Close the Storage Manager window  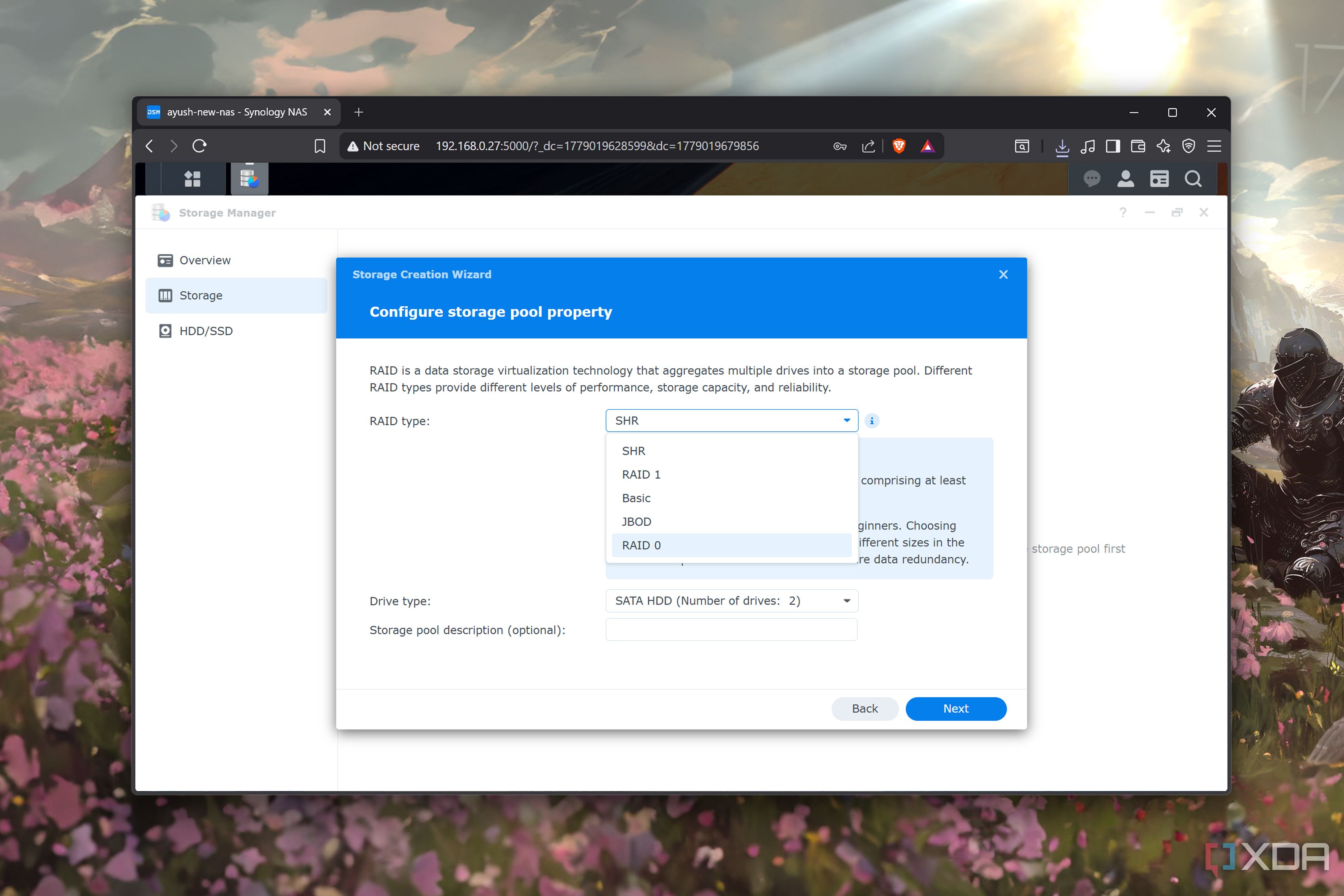tap(1204, 213)
